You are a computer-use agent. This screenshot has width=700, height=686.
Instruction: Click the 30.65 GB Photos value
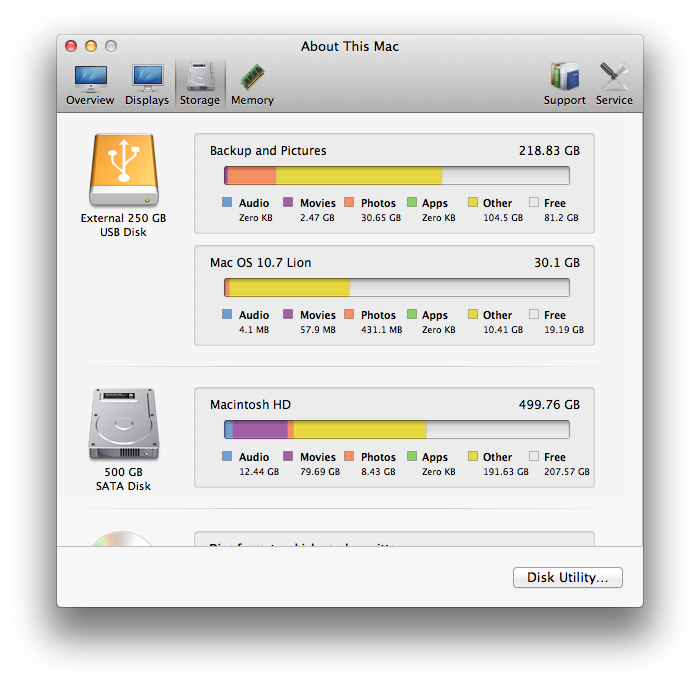coord(381,218)
